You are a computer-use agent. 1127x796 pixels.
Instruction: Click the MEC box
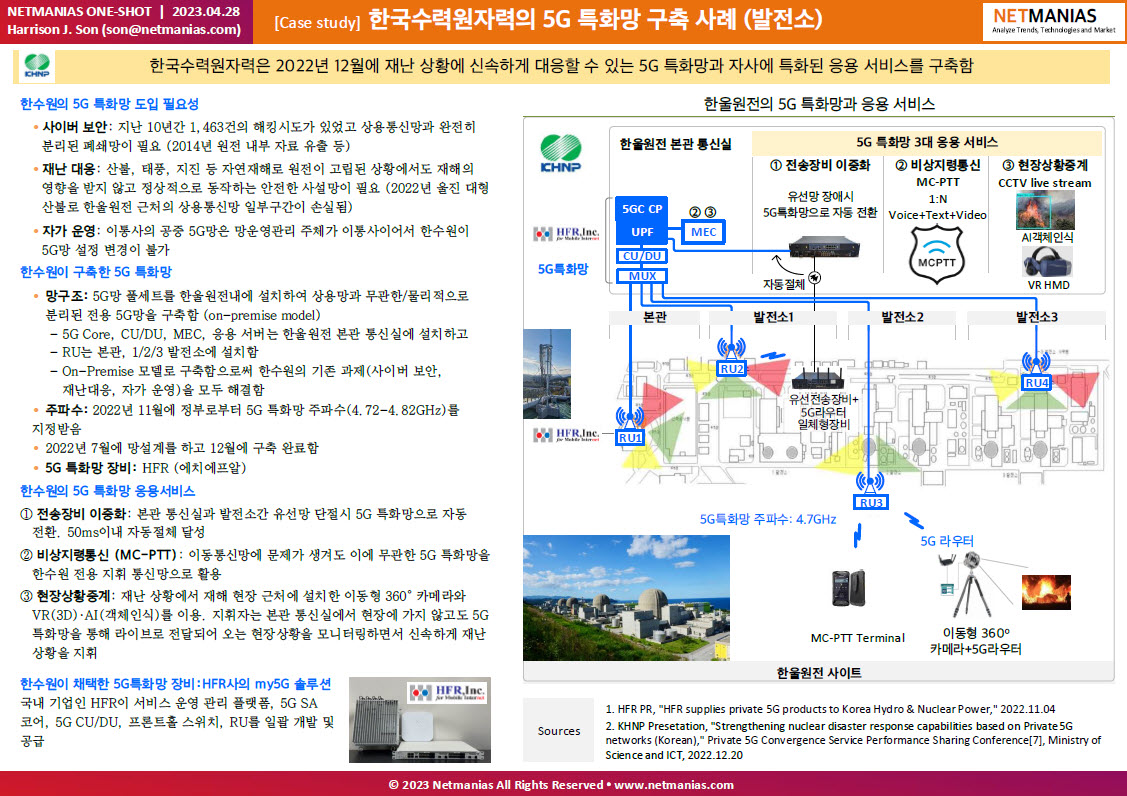(703, 232)
